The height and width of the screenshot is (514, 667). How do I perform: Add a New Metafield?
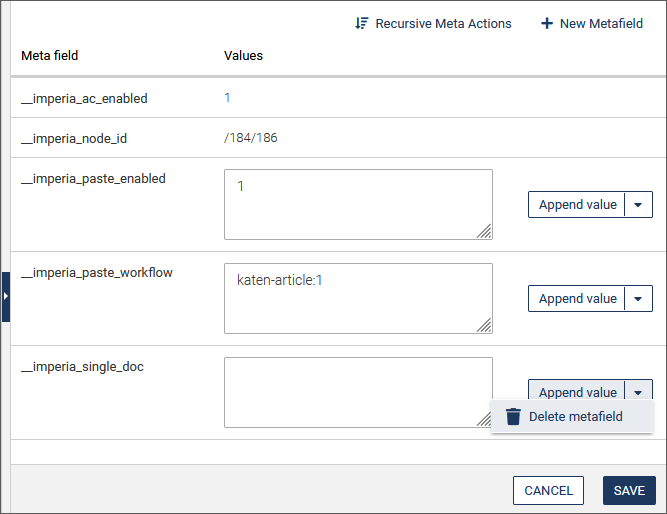[592, 23]
